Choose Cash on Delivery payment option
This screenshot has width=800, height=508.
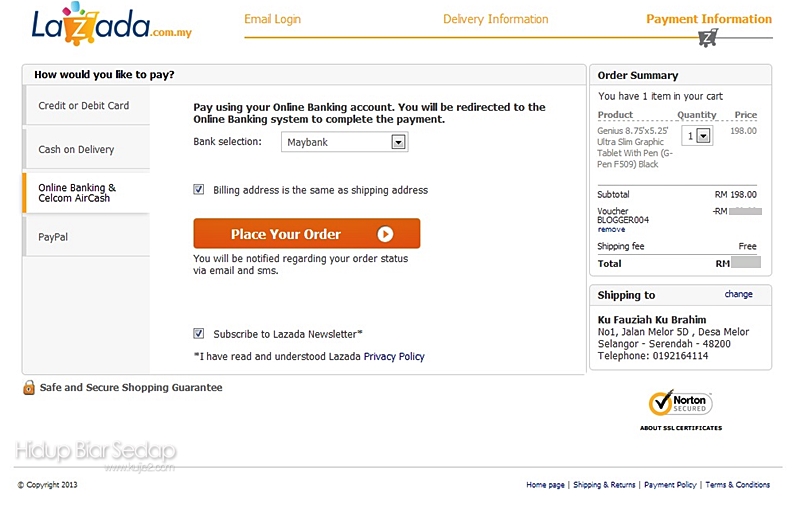tap(77, 150)
